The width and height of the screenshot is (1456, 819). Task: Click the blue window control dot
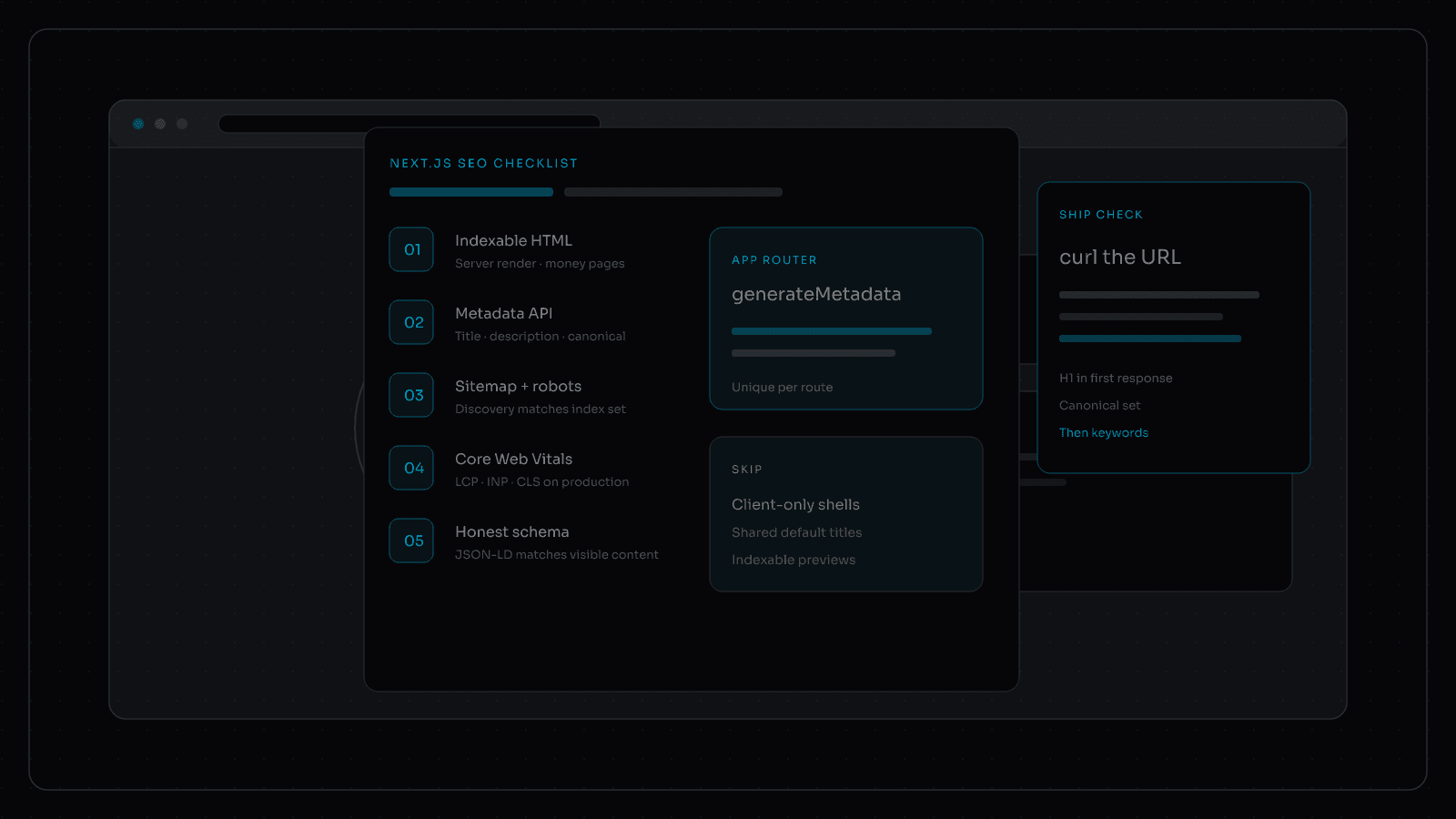(x=138, y=124)
